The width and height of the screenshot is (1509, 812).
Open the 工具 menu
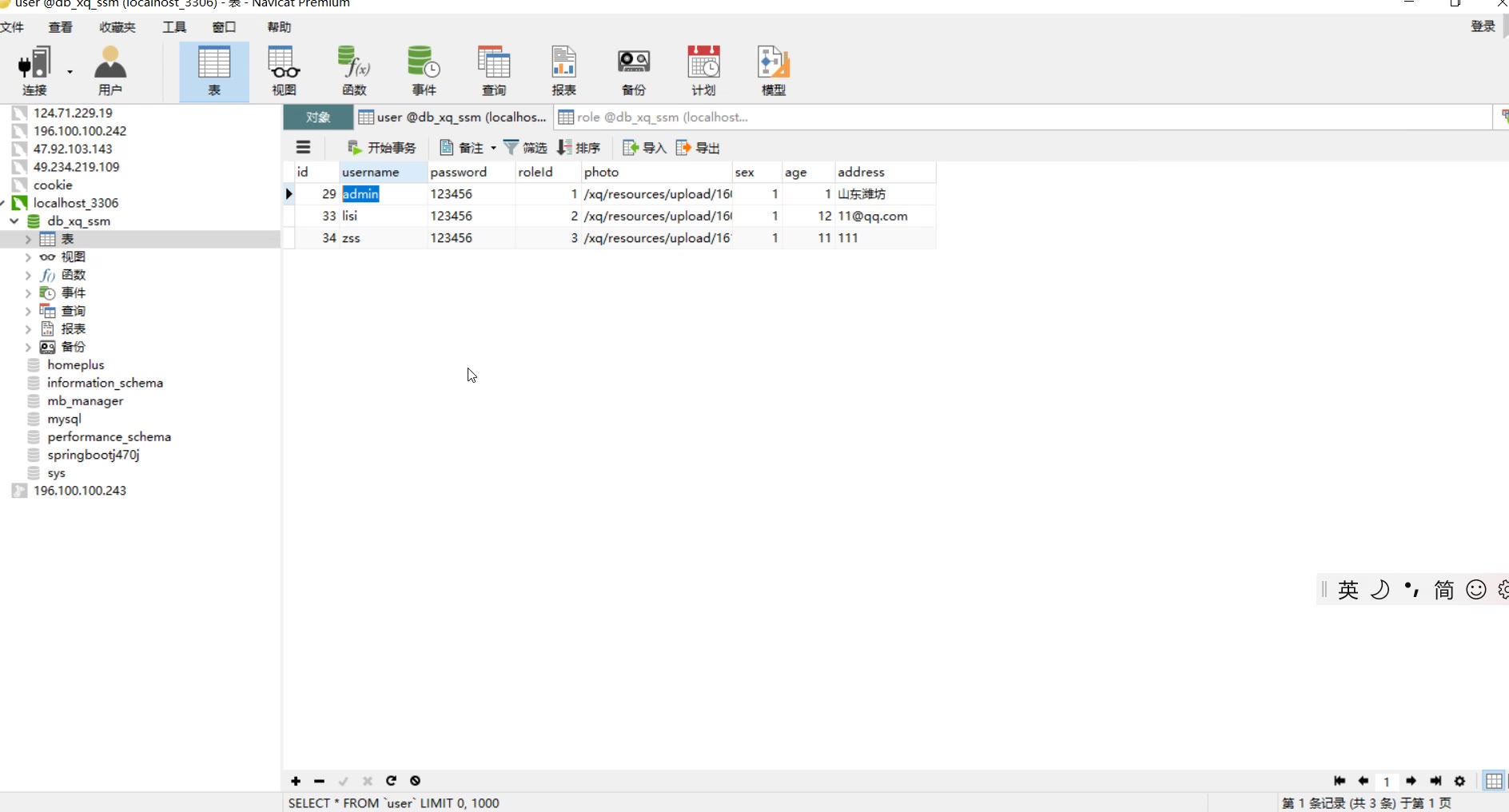174,27
